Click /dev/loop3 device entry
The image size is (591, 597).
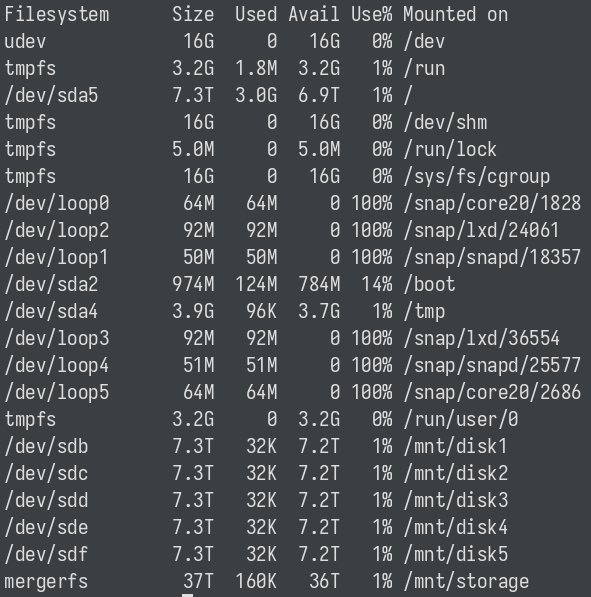tap(57, 338)
